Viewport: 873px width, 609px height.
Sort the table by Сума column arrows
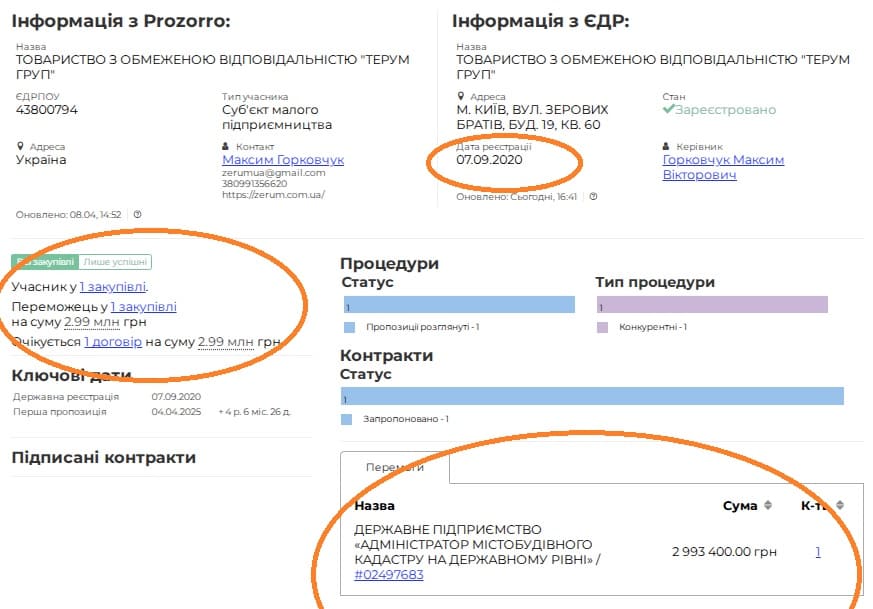pyautogui.click(x=768, y=505)
